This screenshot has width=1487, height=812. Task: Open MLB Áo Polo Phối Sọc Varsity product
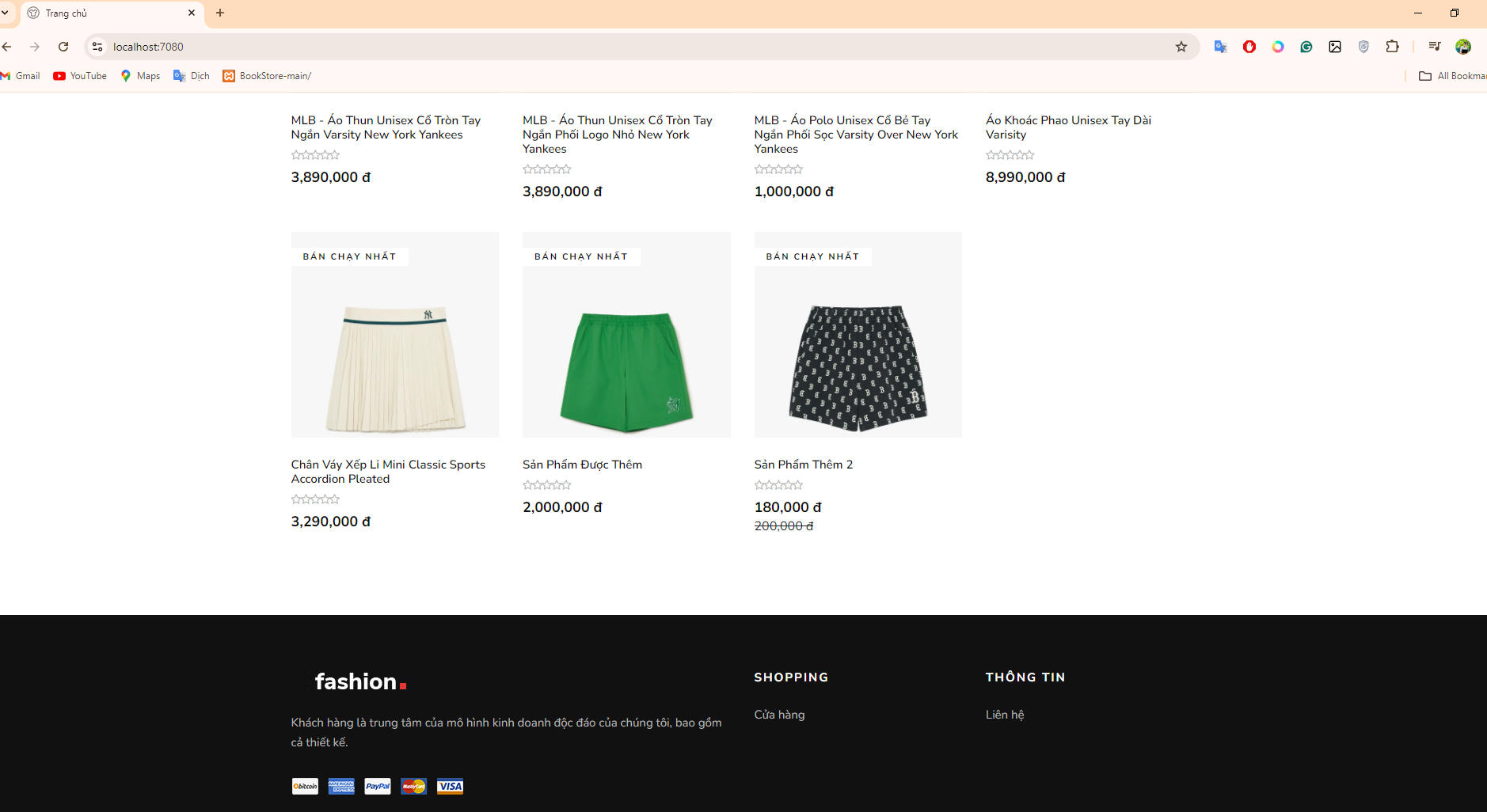click(856, 135)
